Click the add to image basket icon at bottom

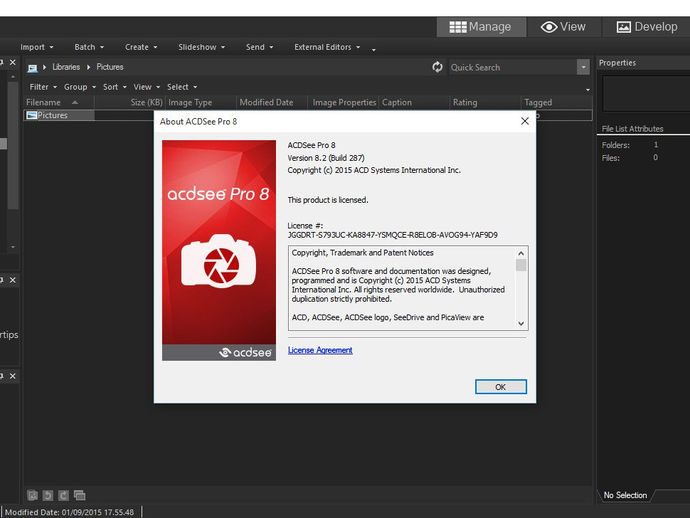pos(32,496)
